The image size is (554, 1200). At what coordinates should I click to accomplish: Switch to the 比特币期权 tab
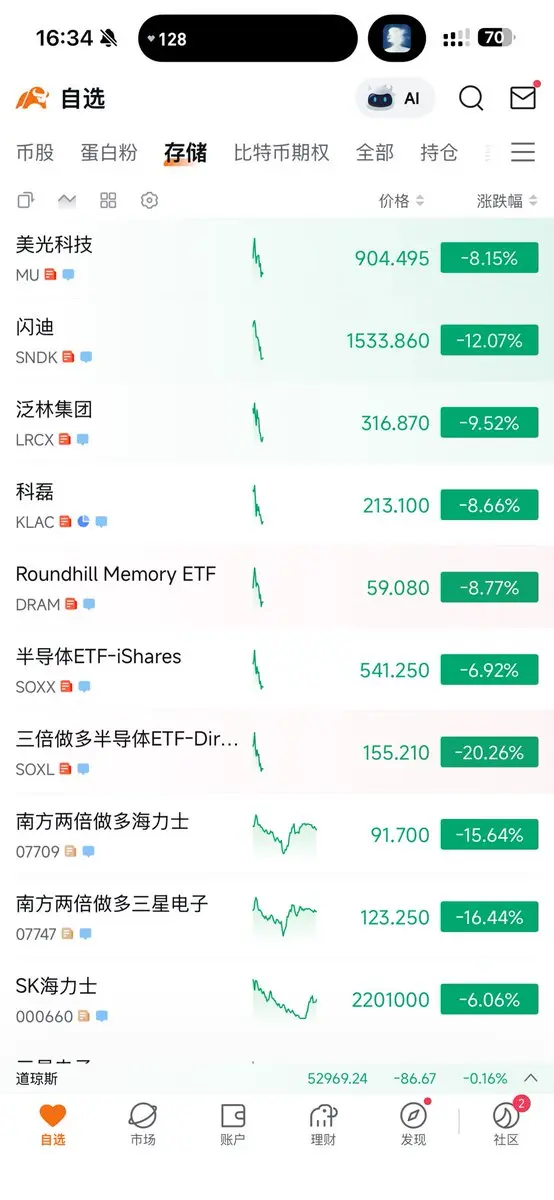[282, 153]
